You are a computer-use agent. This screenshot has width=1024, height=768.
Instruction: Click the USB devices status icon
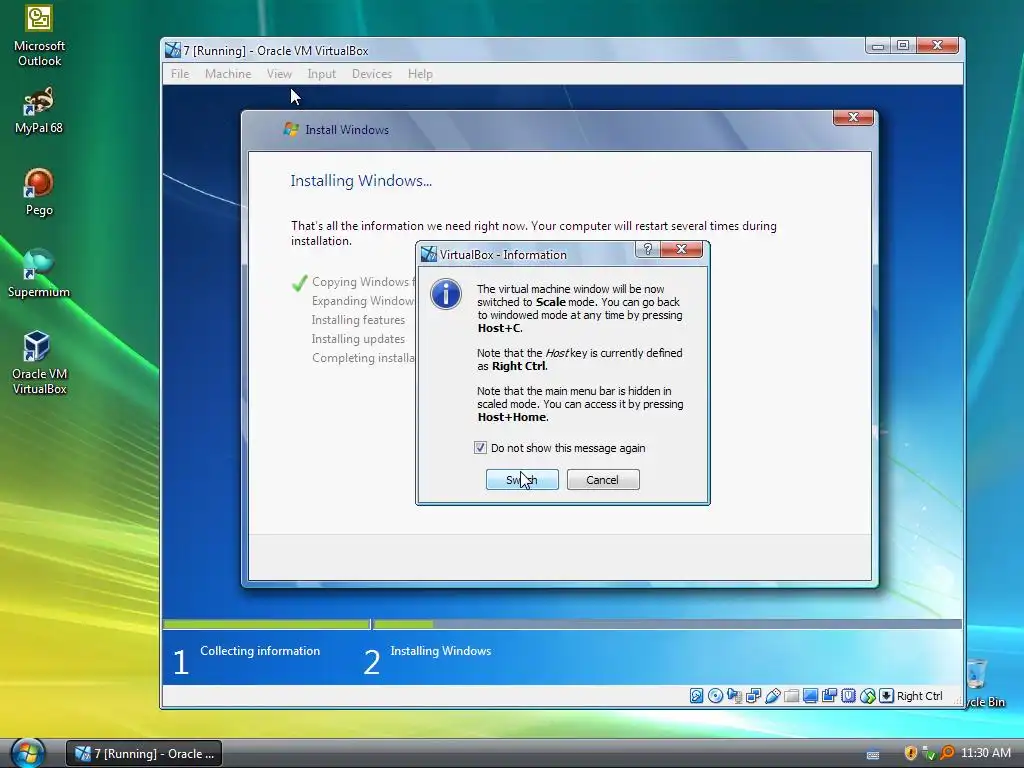click(x=772, y=696)
